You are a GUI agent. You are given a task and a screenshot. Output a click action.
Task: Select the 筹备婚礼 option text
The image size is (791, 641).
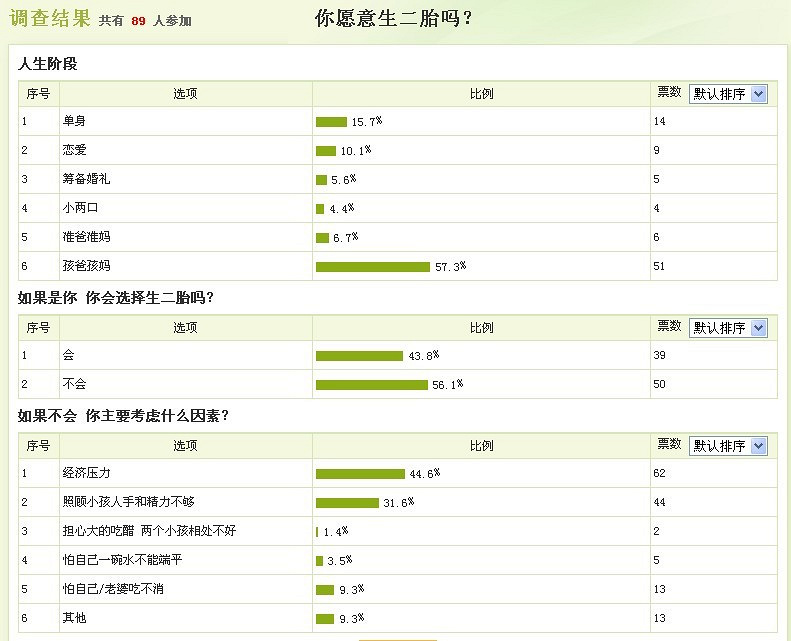coord(86,179)
